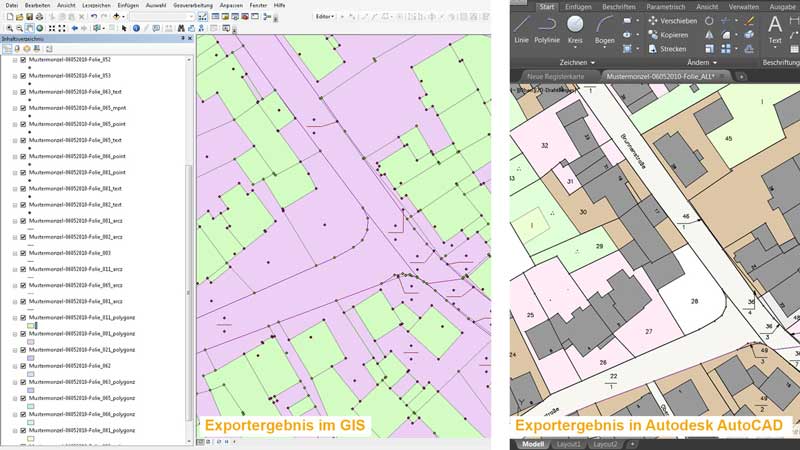800x450 pixels.
Task: Open the Editor dropdown menu in ArcMap
Action: click(325, 17)
